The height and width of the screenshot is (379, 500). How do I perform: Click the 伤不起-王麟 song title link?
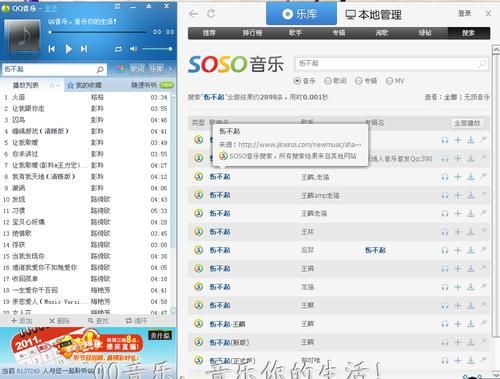click(227, 324)
